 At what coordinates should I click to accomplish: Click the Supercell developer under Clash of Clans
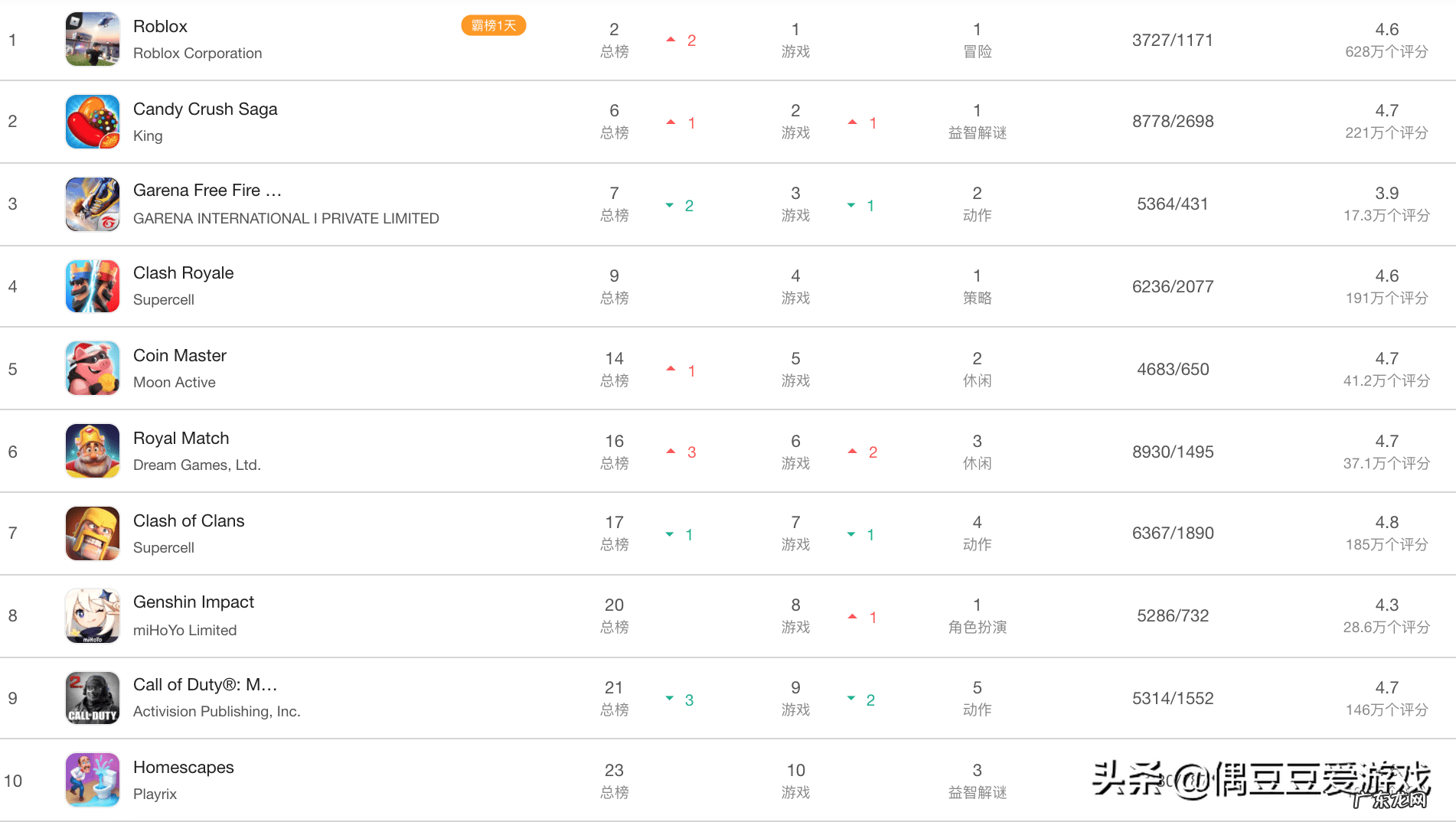163,548
